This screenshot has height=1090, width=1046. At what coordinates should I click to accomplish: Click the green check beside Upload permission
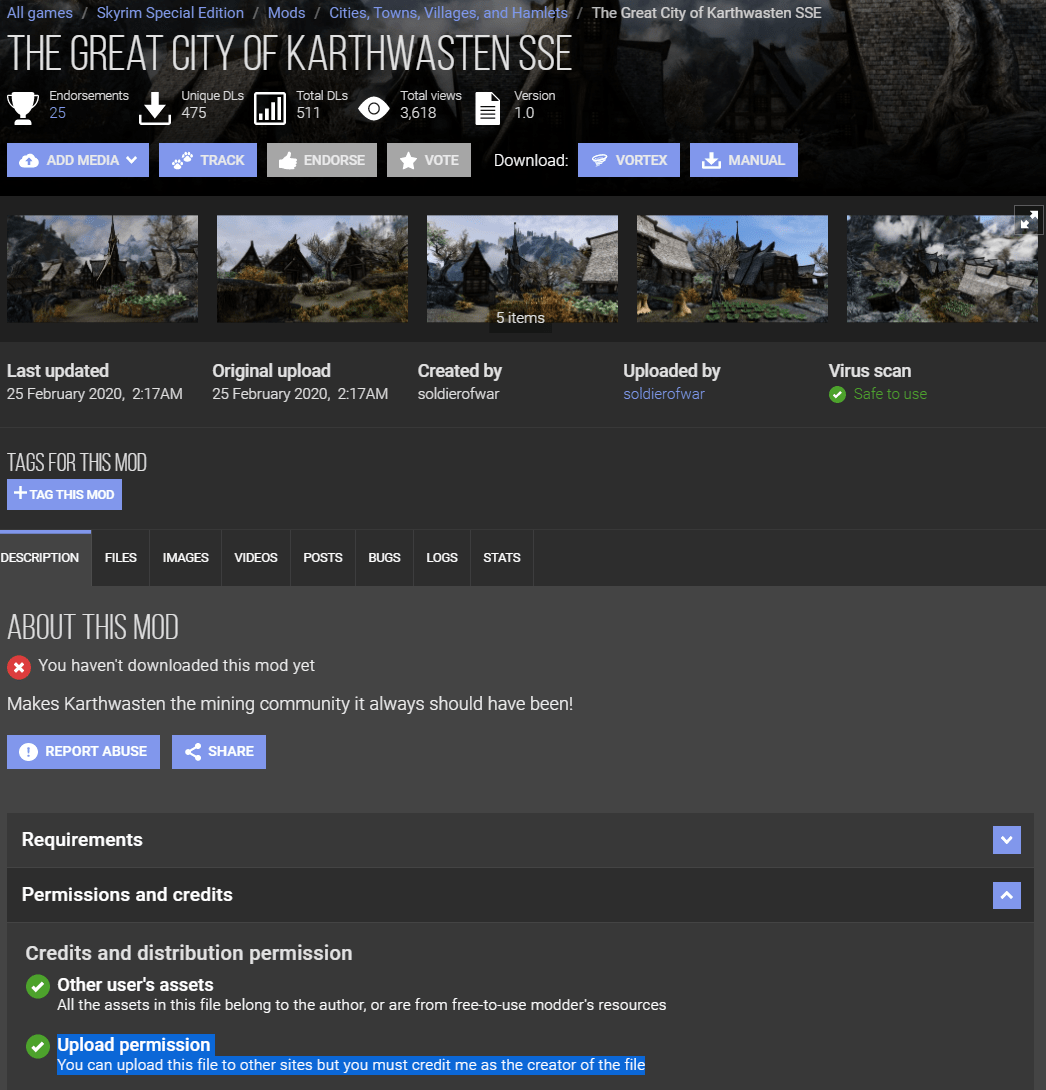pyautogui.click(x=38, y=1046)
